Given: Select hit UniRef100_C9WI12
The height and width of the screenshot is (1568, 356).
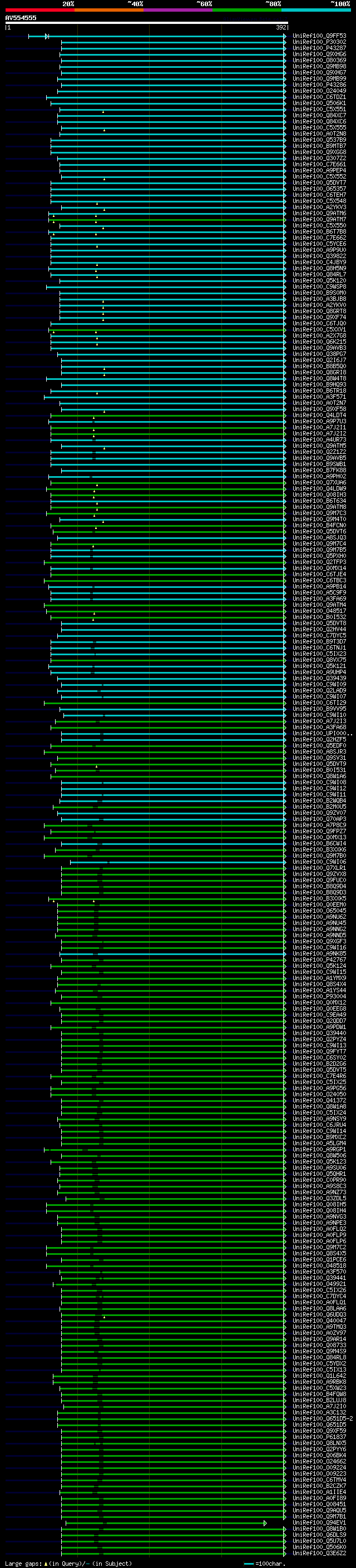Looking at the screenshot, I should [x=319, y=788].
